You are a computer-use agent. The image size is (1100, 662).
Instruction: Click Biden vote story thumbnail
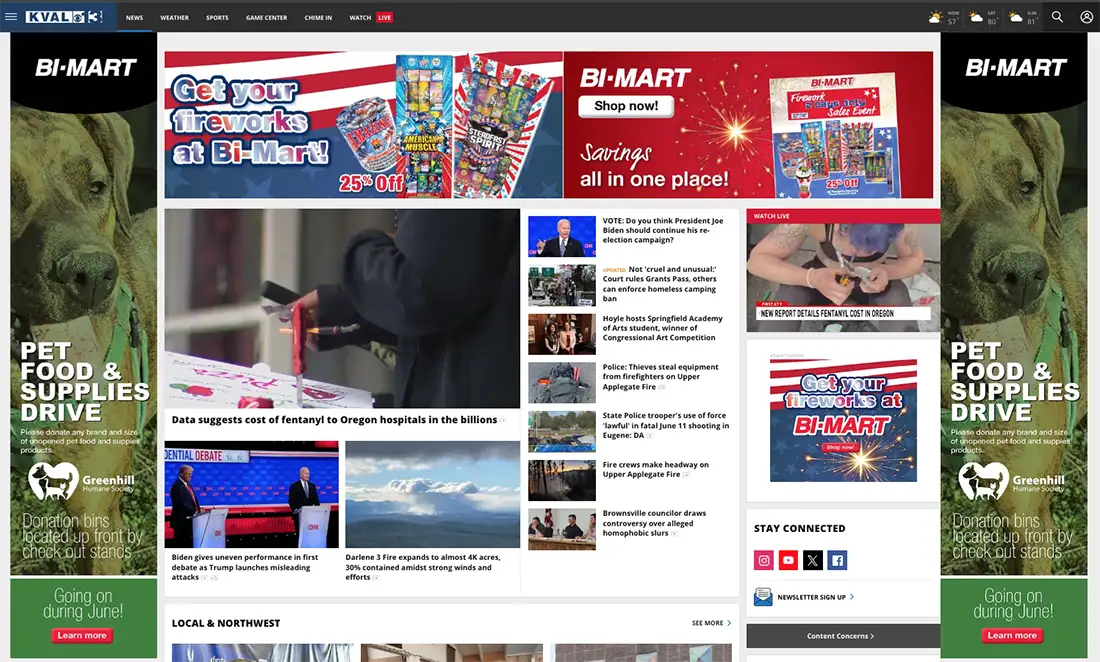562,236
